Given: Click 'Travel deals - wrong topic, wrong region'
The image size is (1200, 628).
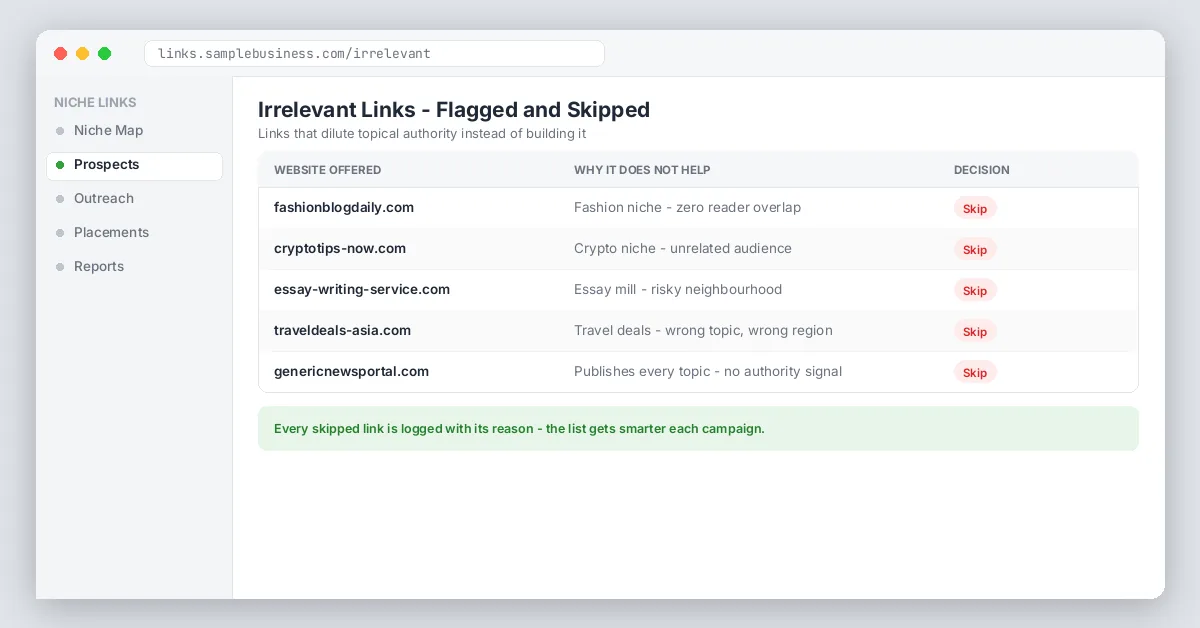Looking at the screenshot, I should click(x=703, y=331).
